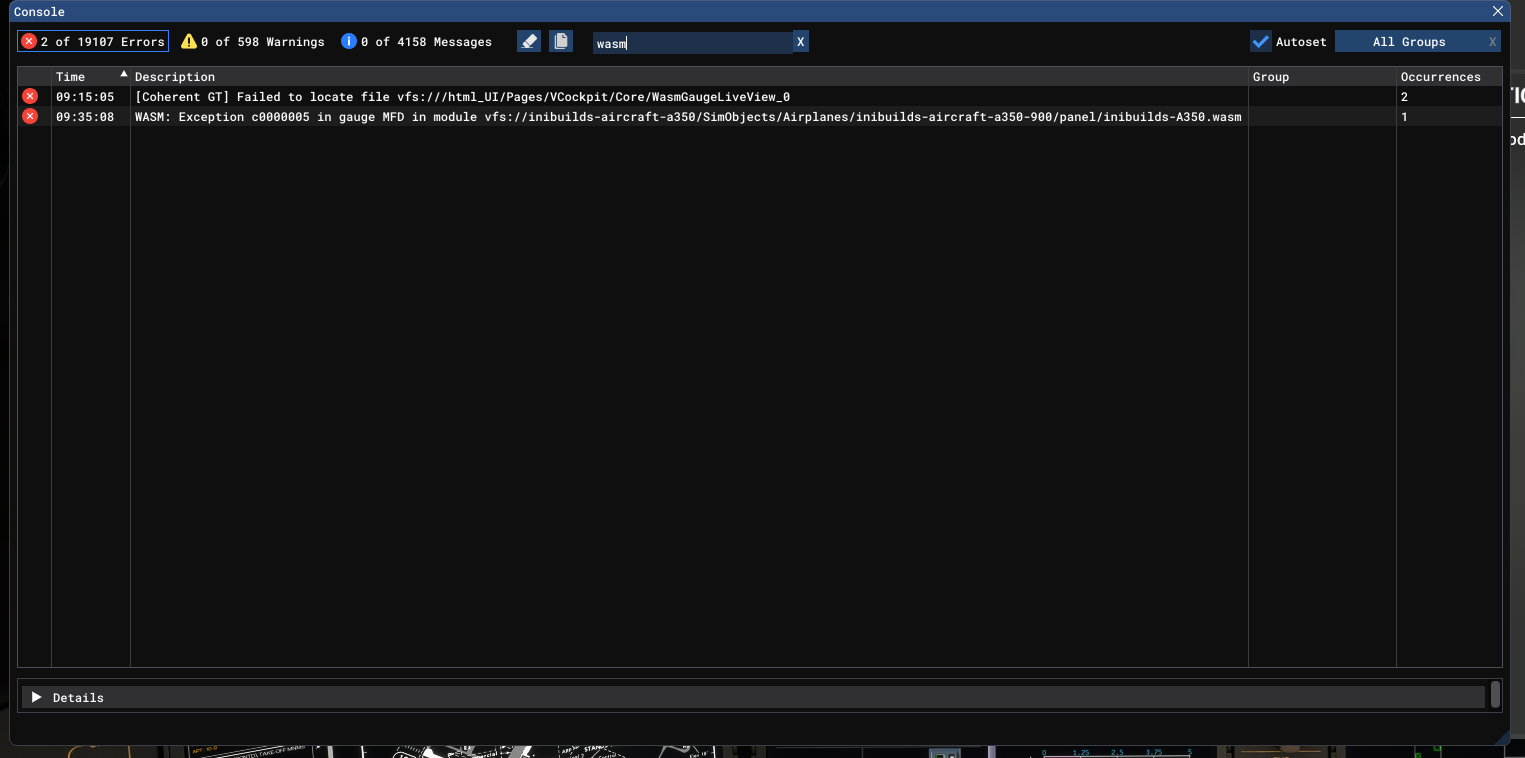Toggle the Errors filter
1525x758 pixels.
click(93, 42)
